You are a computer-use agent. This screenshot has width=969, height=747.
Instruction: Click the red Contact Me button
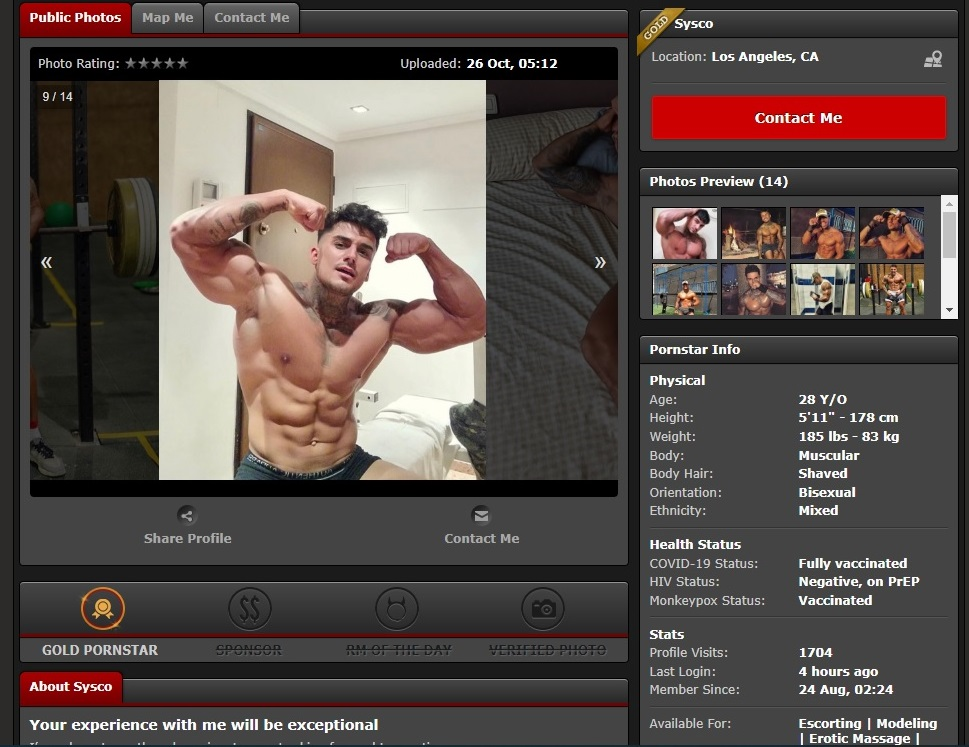[x=798, y=117]
